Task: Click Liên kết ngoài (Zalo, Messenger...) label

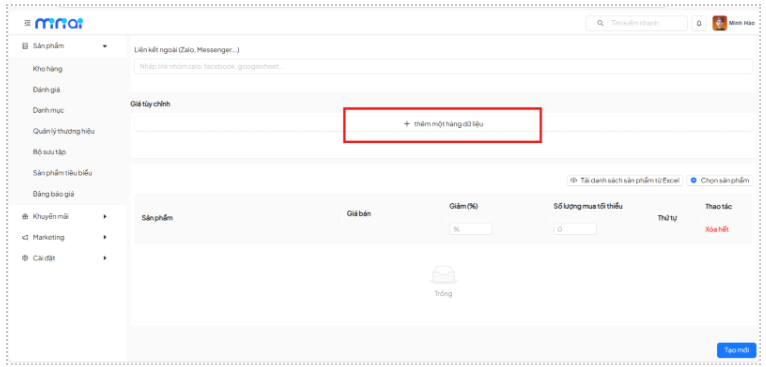Action: 187,50
